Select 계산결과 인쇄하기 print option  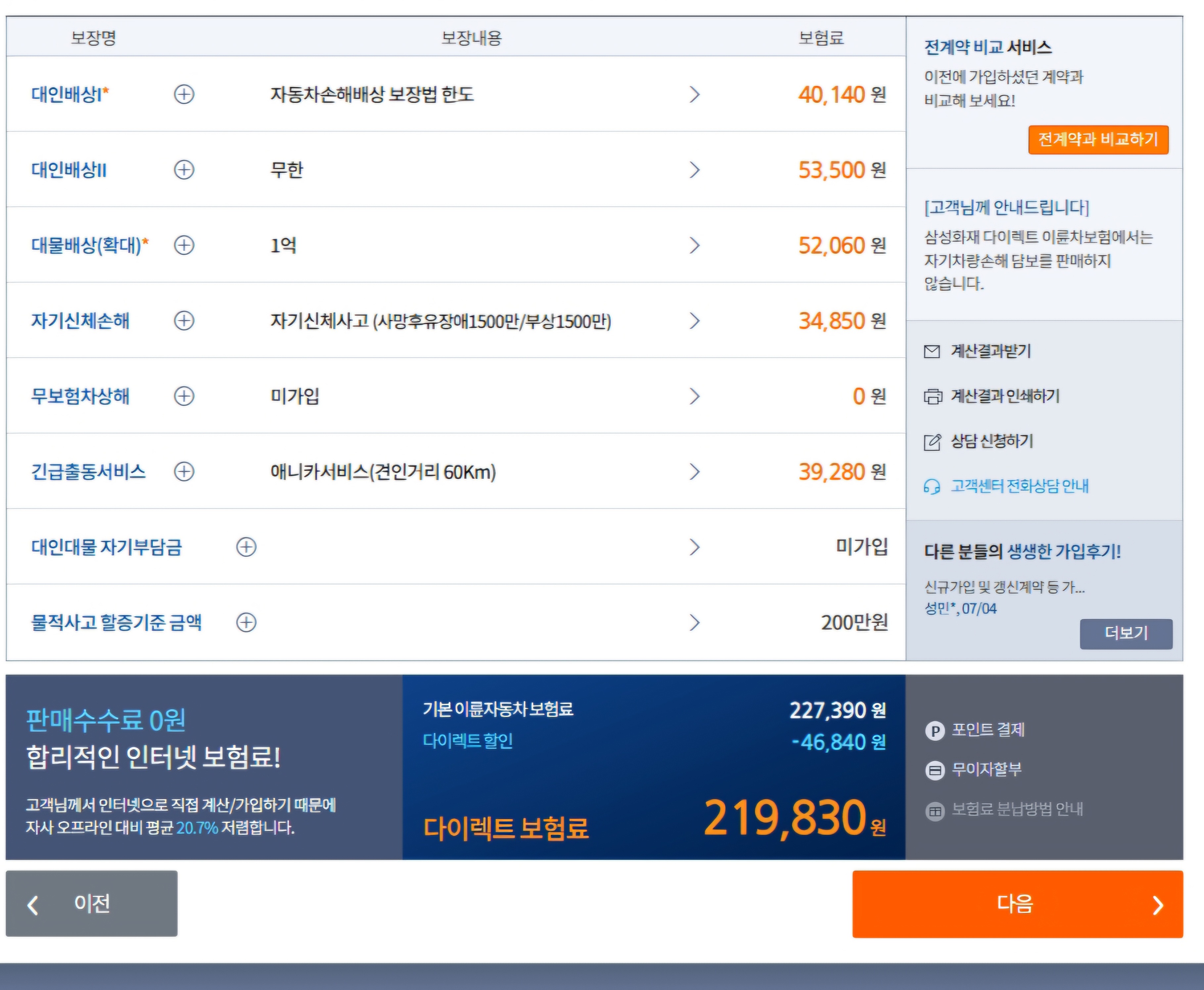click(991, 396)
